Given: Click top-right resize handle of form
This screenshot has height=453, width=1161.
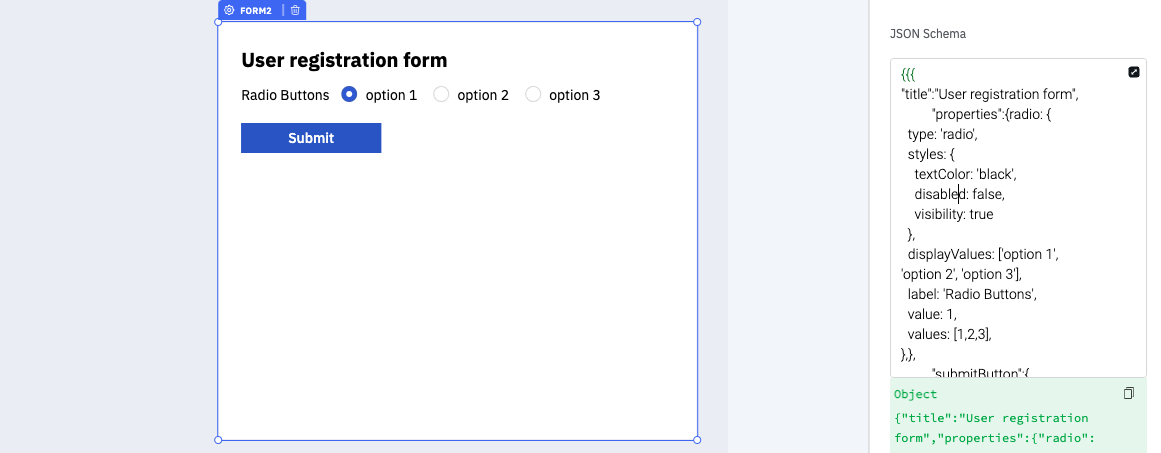Looking at the screenshot, I should (x=697, y=22).
